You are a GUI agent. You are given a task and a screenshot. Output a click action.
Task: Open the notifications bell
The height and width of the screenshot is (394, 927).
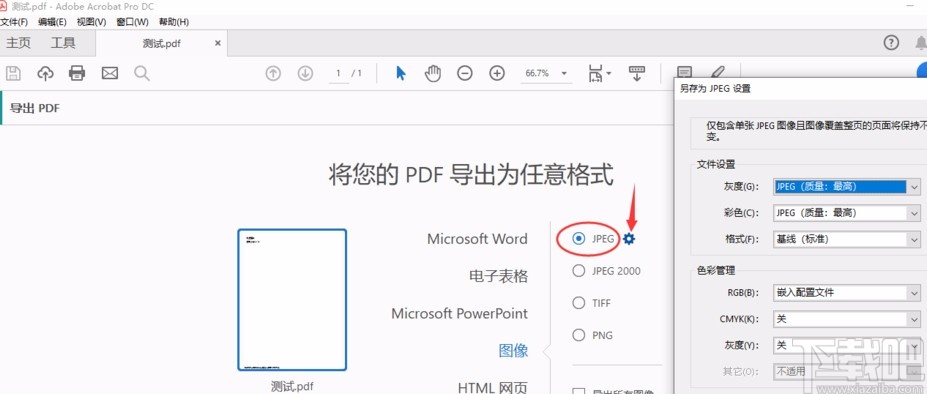point(921,43)
